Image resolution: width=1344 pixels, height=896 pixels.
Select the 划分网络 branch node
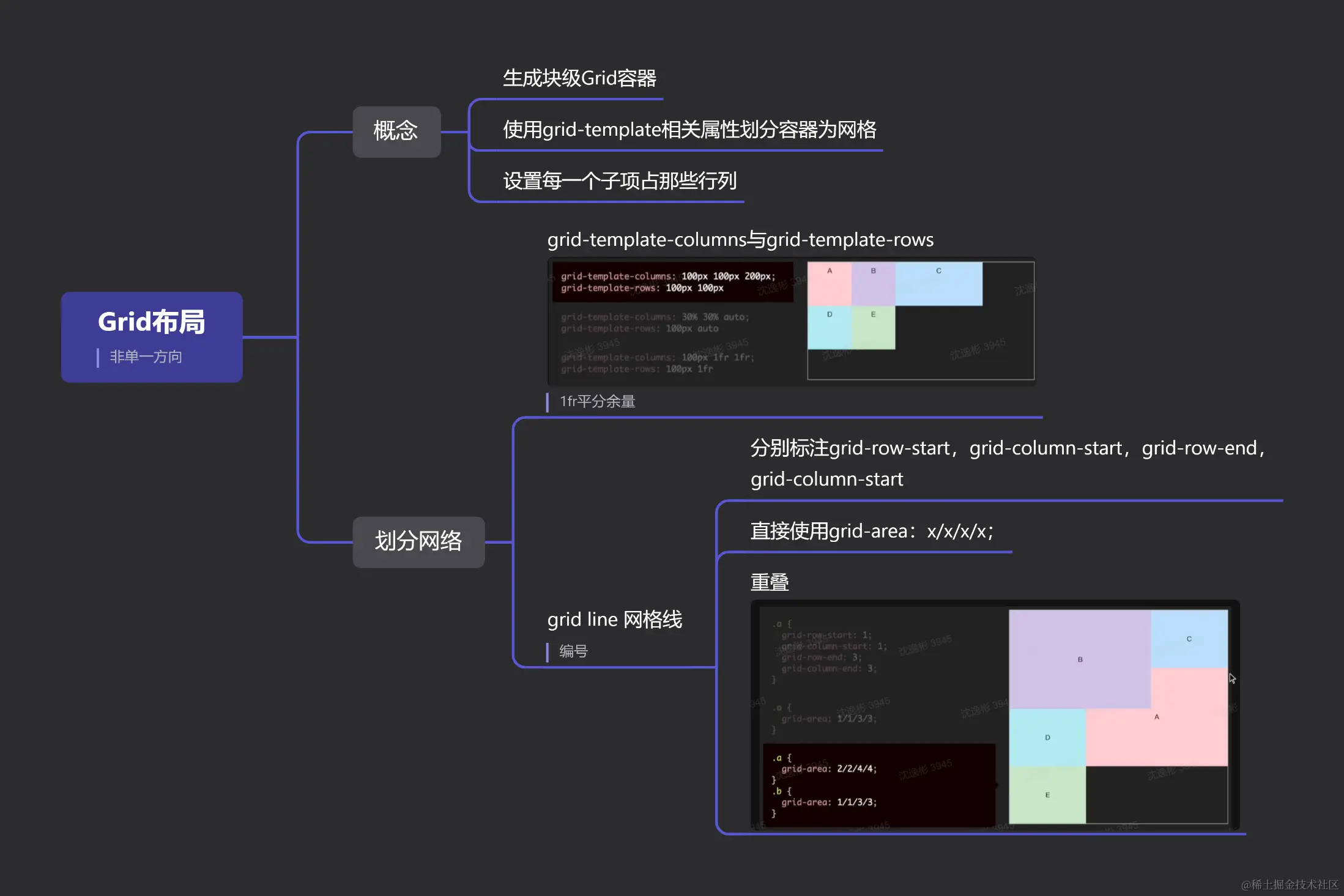(x=418, y=541)
